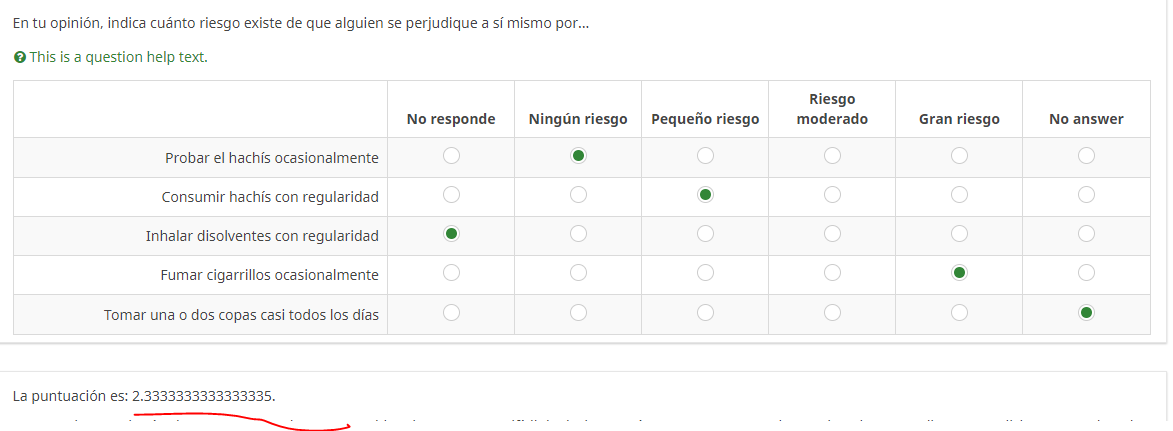Click 'This is a question help text'
1173x431 pixels.
(118, 58)
